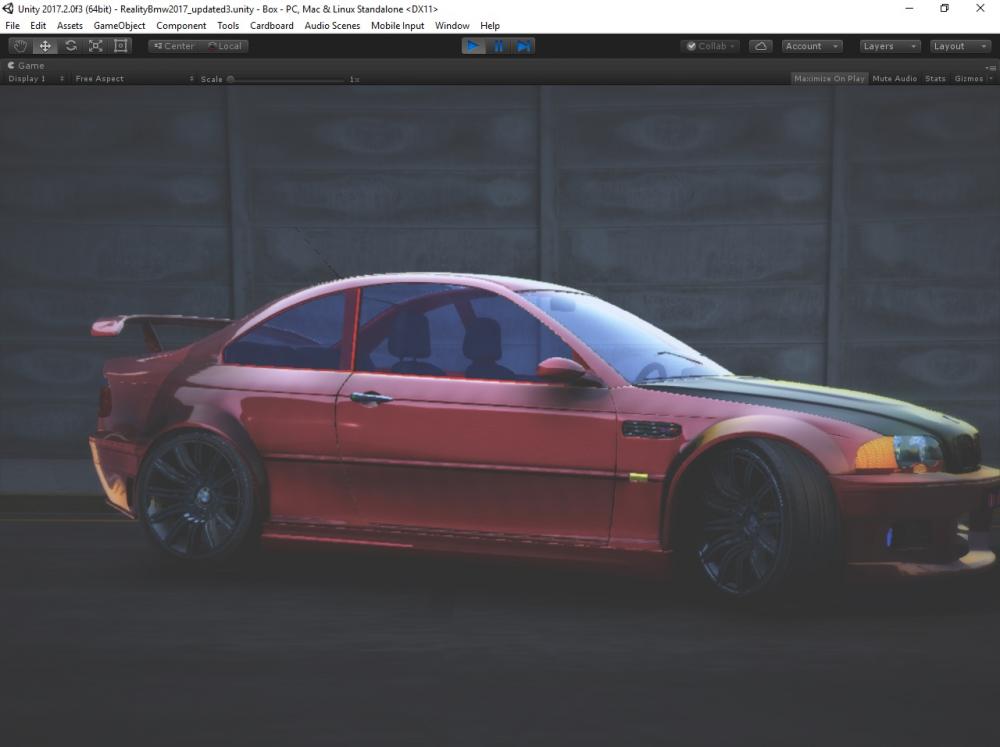Expand the Layers dropdown
The image size is (1000, 747).
(x=890, y=46)
